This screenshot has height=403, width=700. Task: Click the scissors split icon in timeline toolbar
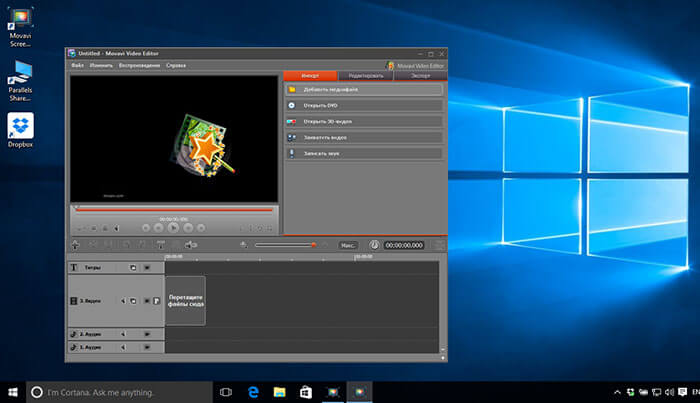[x=92, y=245]
